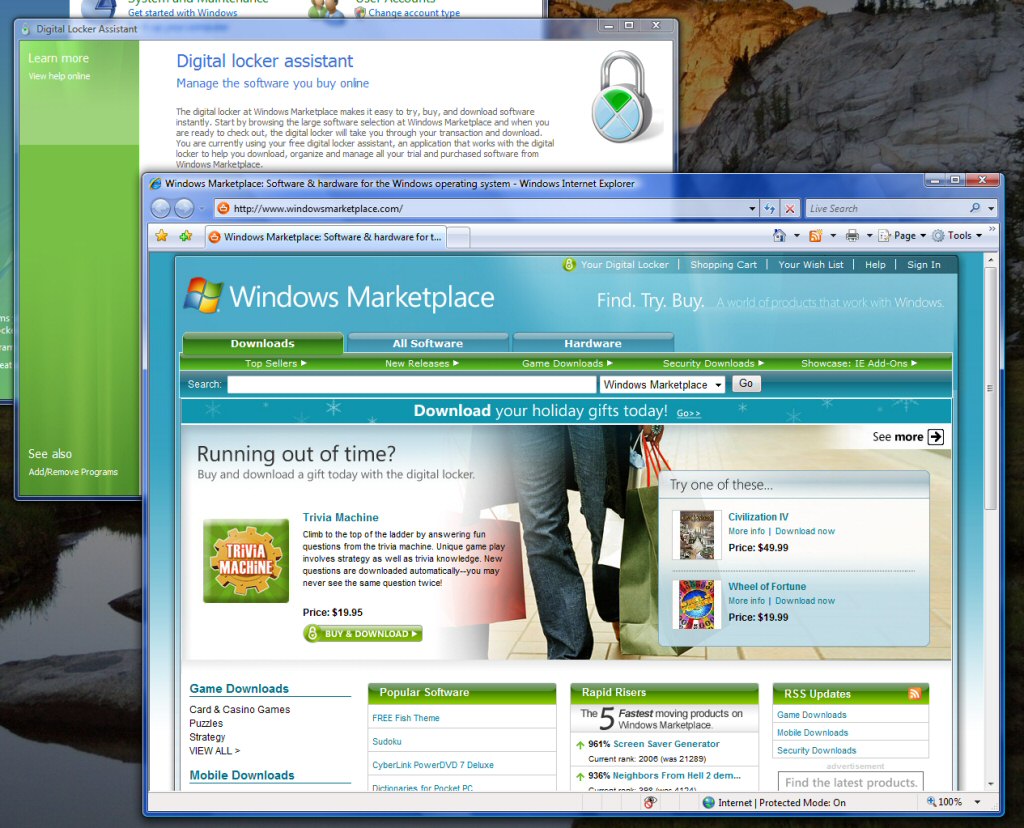The image size is (1024, 828).
Task: Open the Wheel of Fortune box art
Action: click(x=697, y=605)
